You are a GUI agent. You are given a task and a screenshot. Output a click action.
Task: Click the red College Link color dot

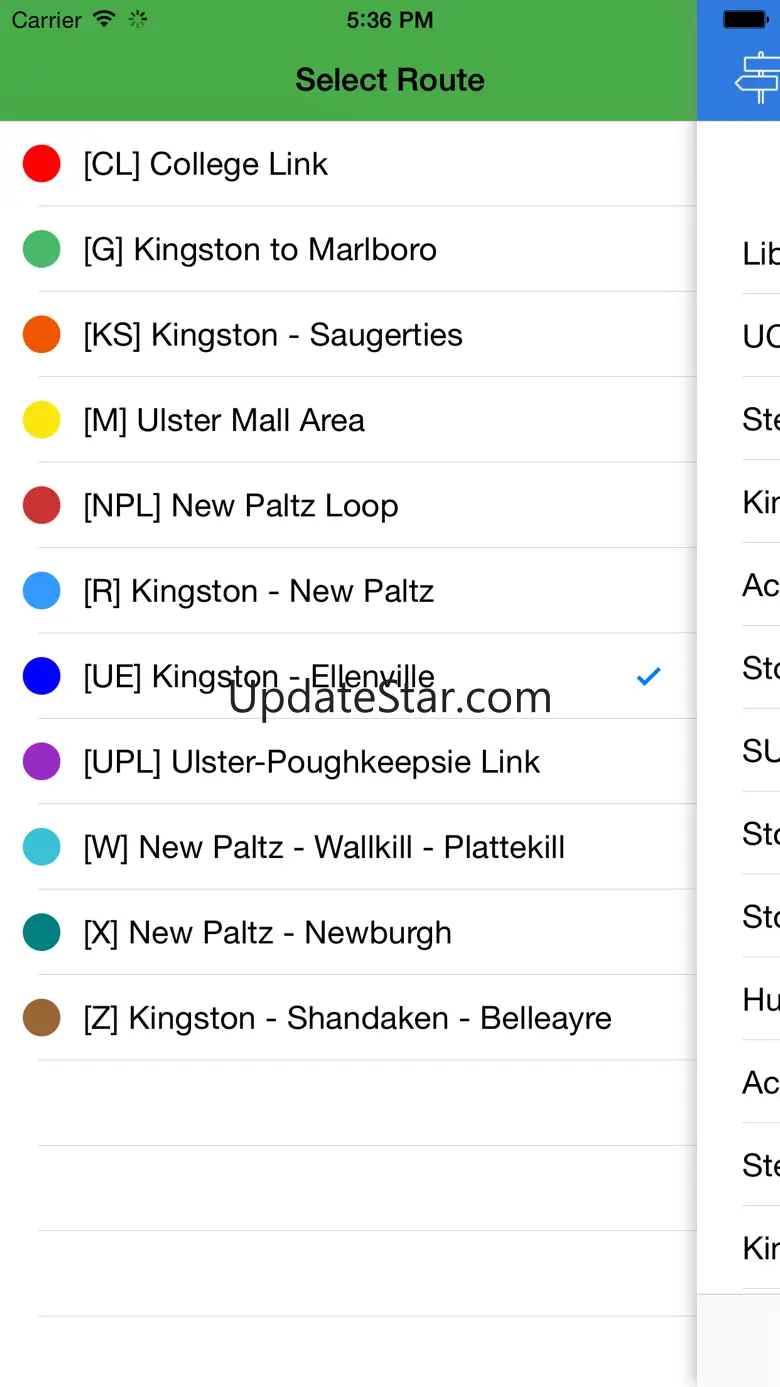click(42, 164)
